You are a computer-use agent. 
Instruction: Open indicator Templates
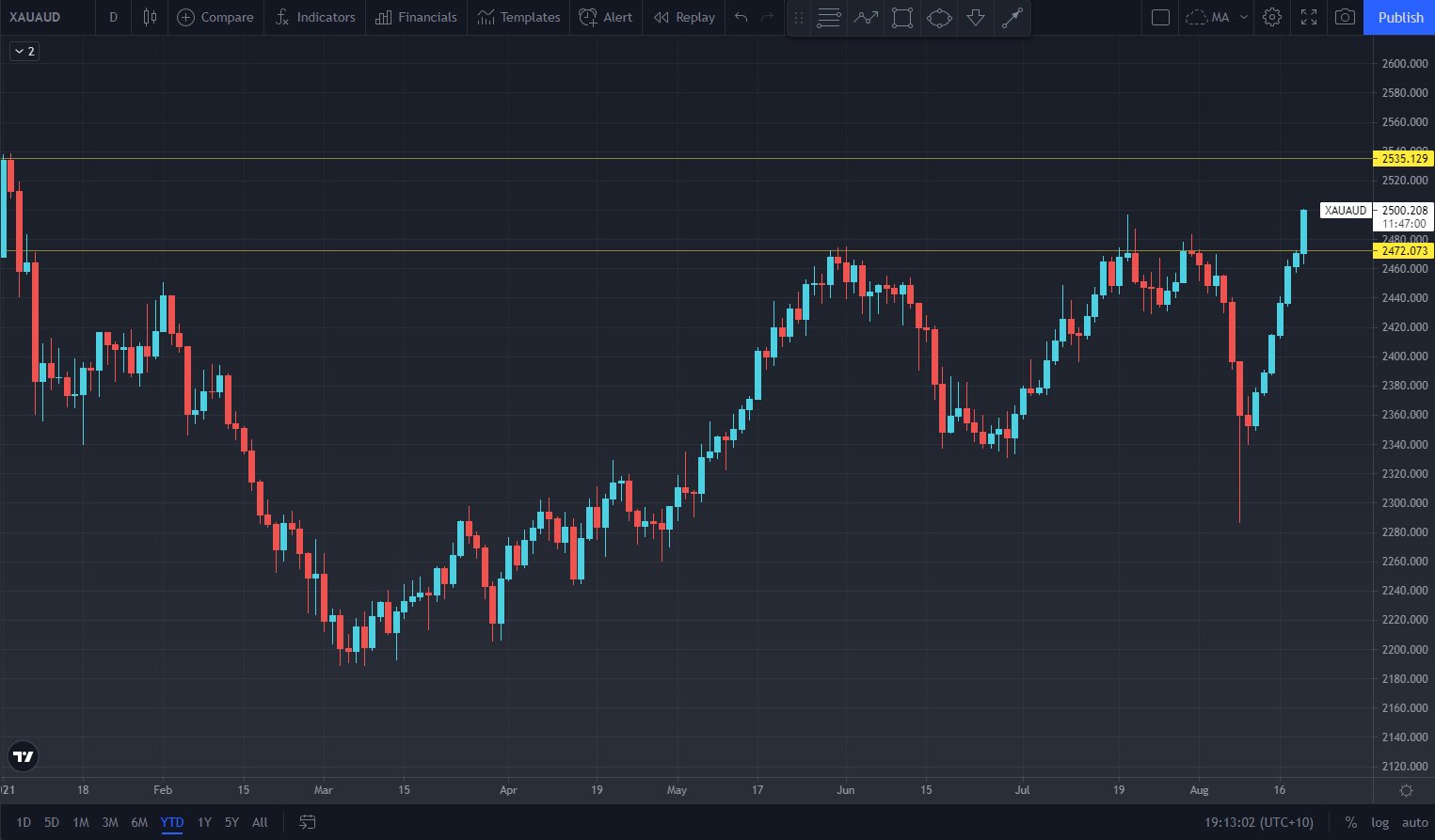[x=518, y=17]
